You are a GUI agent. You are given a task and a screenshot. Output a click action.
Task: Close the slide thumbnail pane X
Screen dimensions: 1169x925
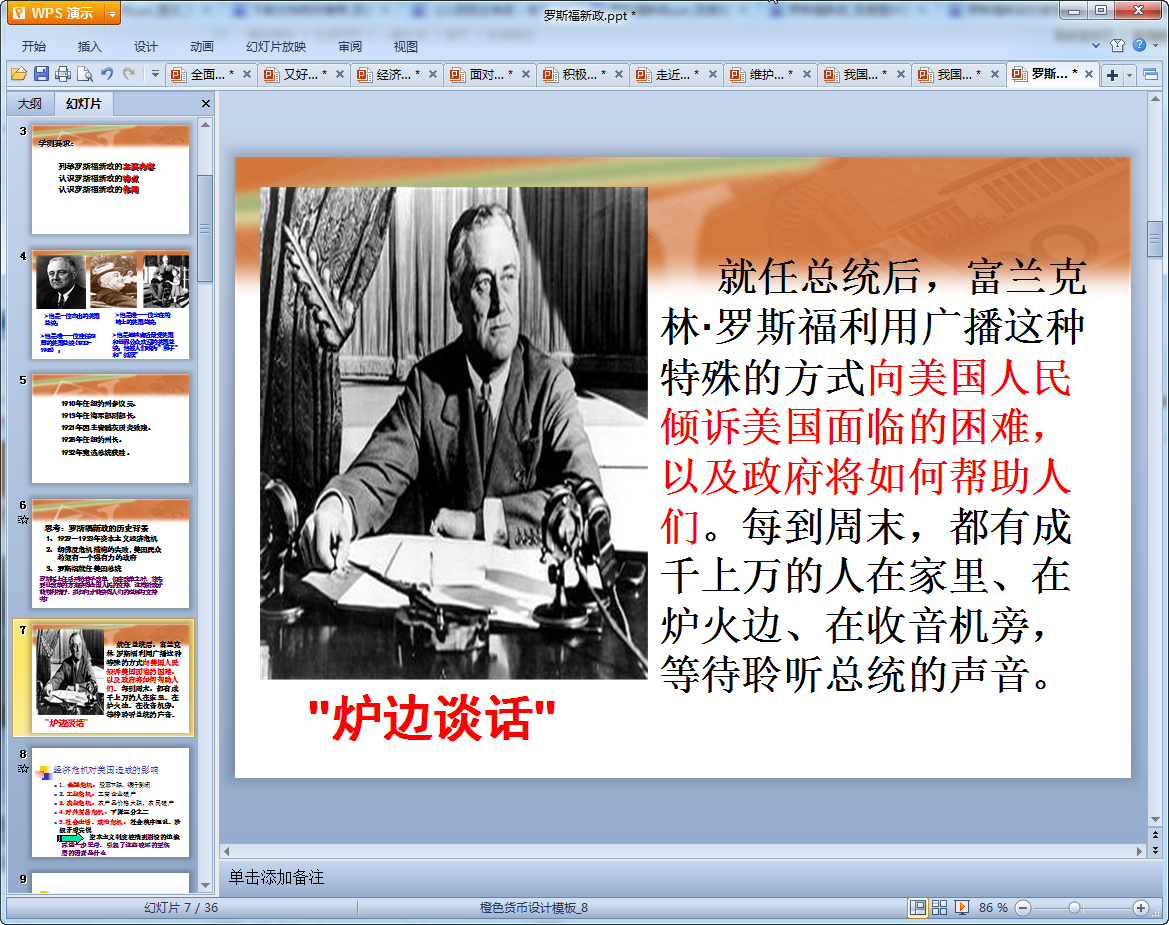(206, 104)
